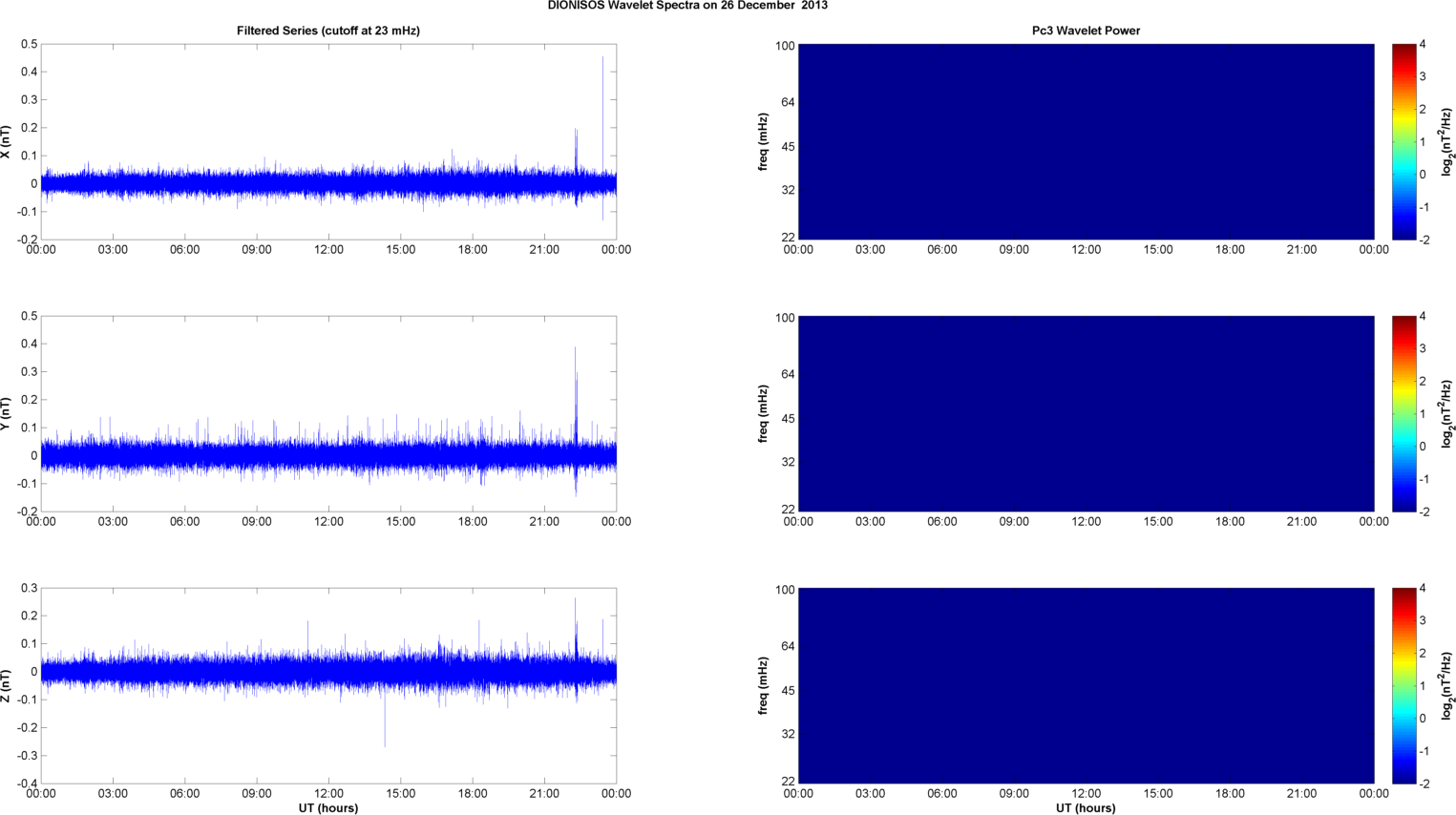The width and height of the screenshot is (1456, 815).
Task: Click the Z (nT) axis label
Action: point(7,686)
